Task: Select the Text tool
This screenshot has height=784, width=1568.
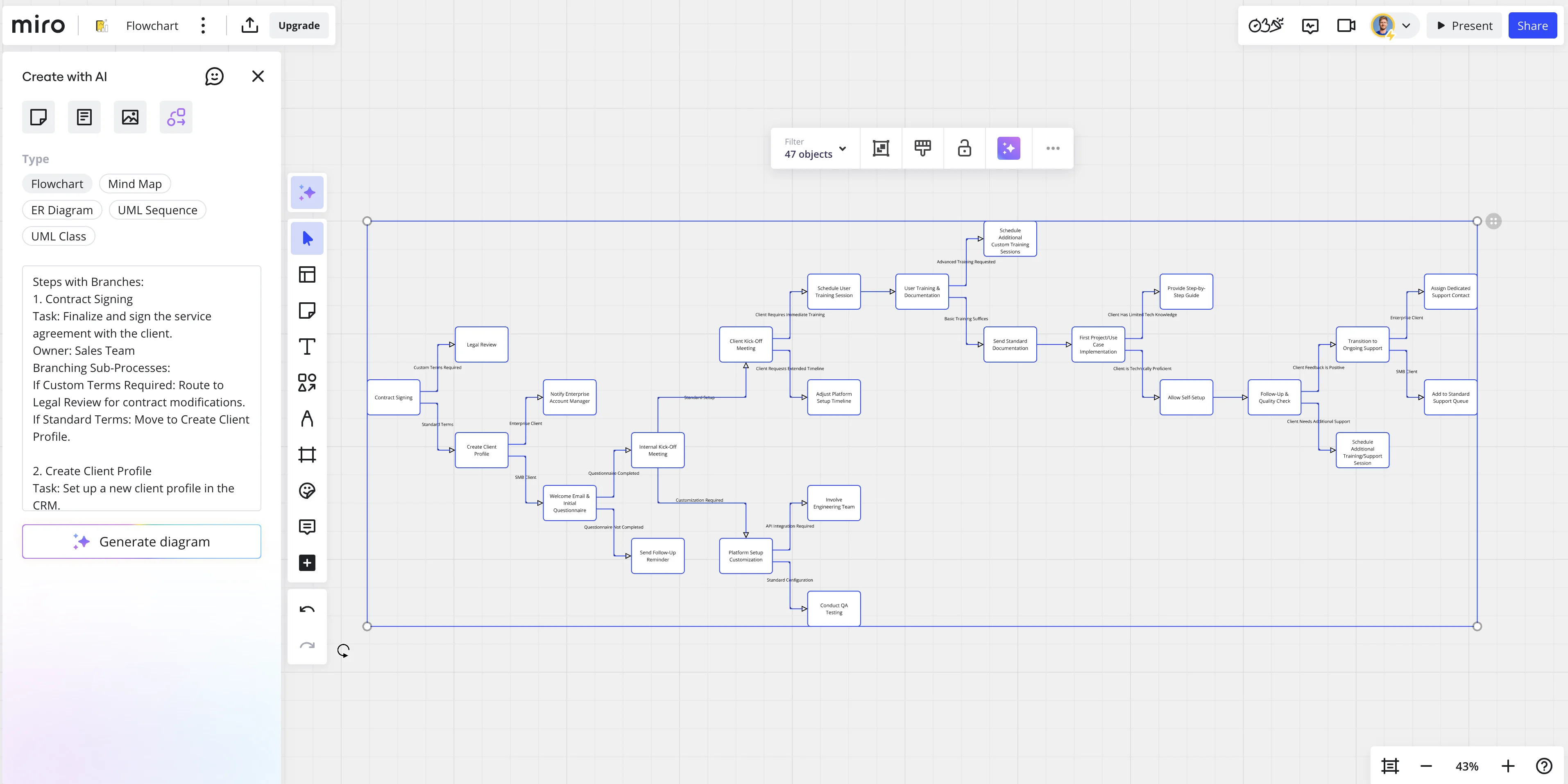Action: click(x=307, y=347)
